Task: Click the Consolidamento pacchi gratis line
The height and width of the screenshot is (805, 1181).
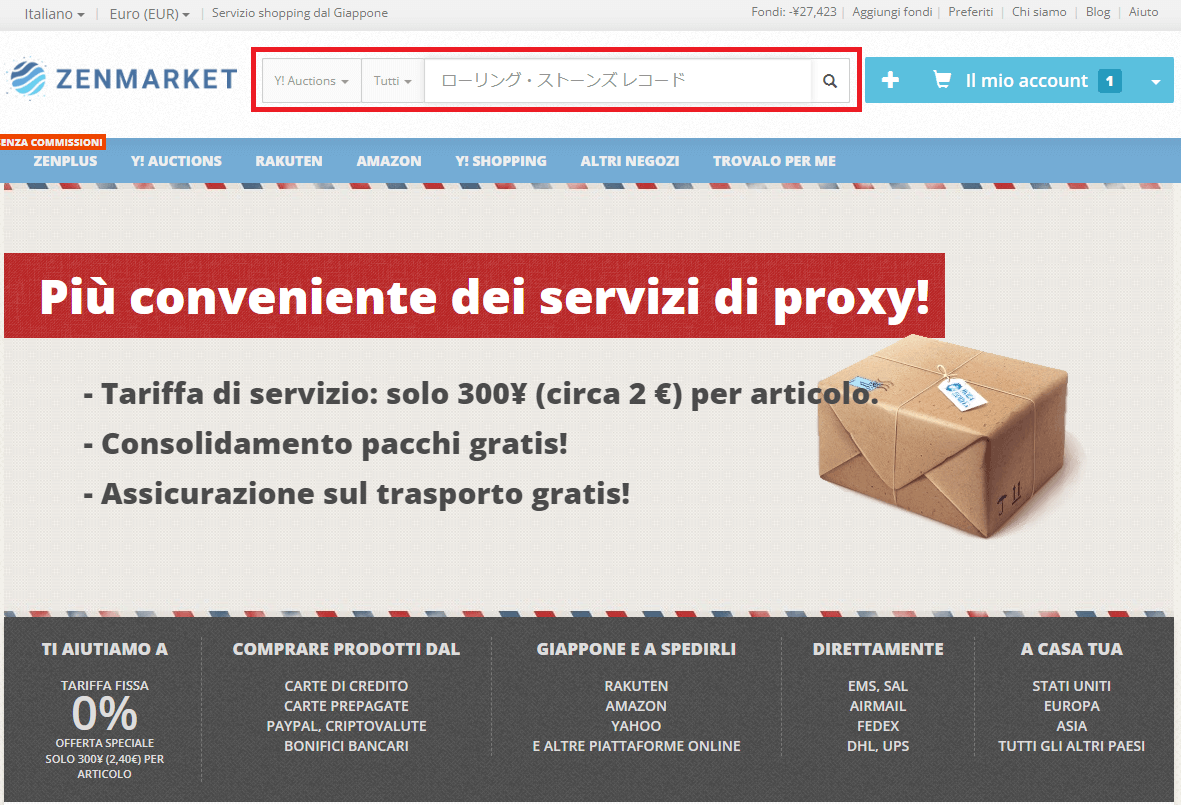Action: [325, 444]
